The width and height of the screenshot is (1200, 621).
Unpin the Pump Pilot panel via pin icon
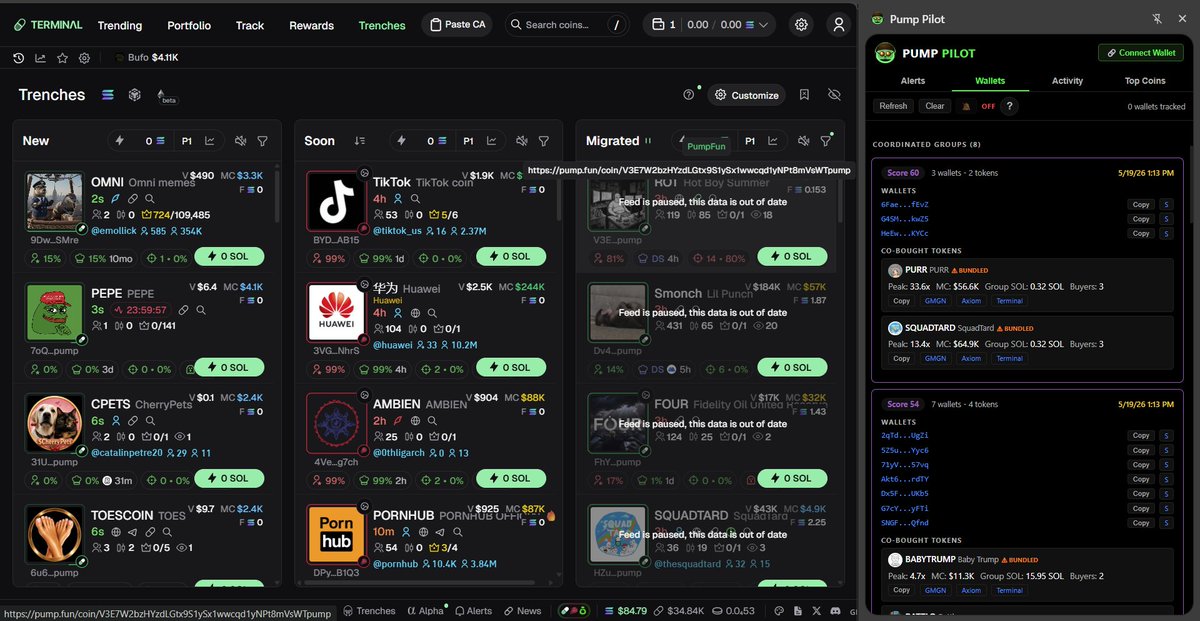click(1158, 19)
